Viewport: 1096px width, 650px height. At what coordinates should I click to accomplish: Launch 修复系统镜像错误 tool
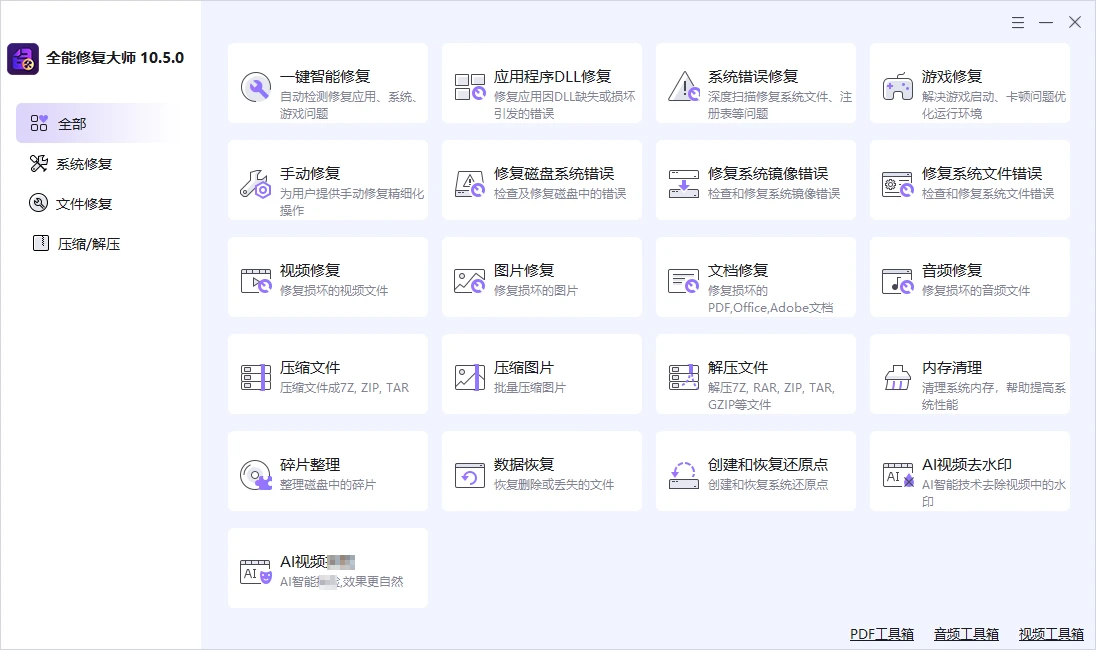coord(756,180)
